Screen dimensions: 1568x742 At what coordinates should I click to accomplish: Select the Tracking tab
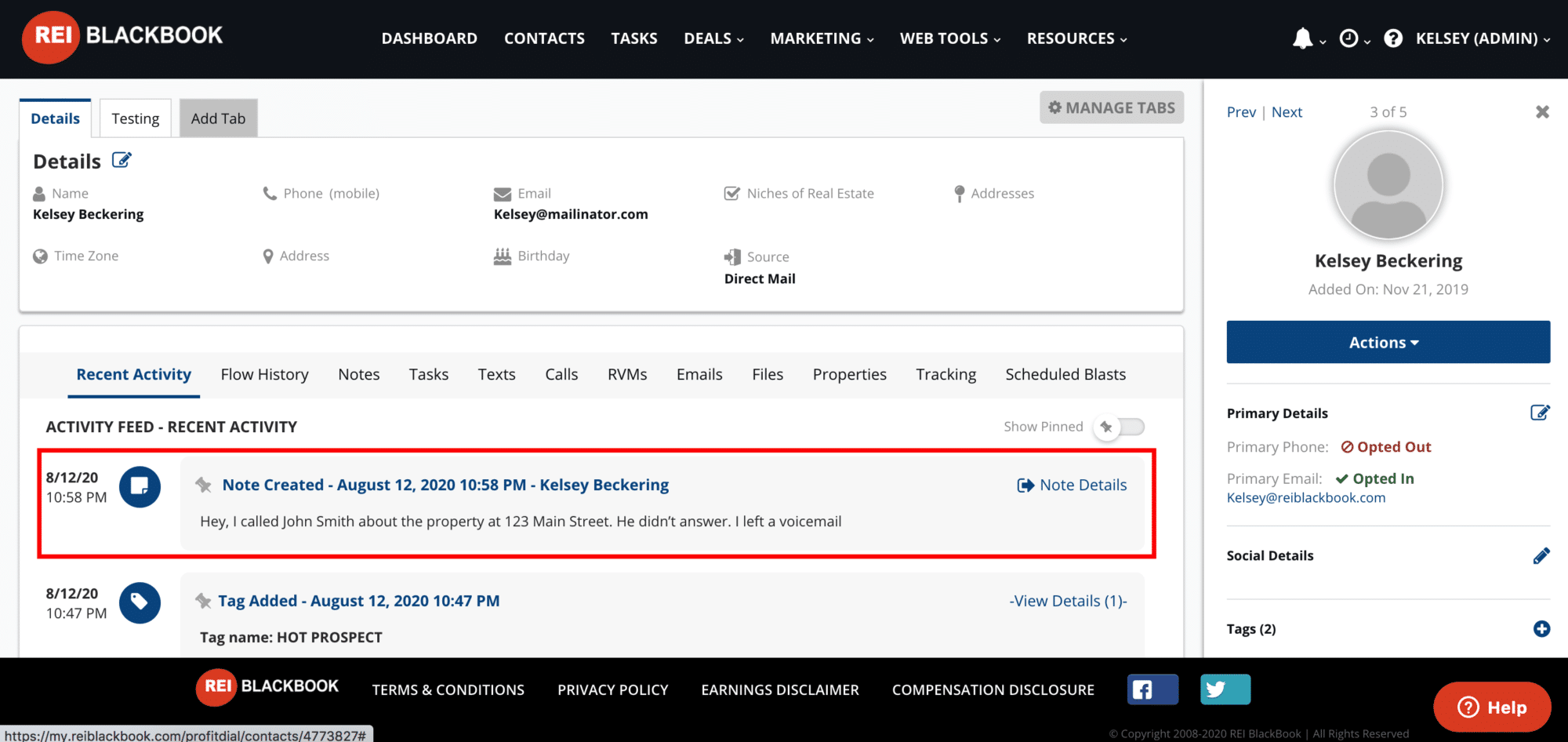[946, 375]
